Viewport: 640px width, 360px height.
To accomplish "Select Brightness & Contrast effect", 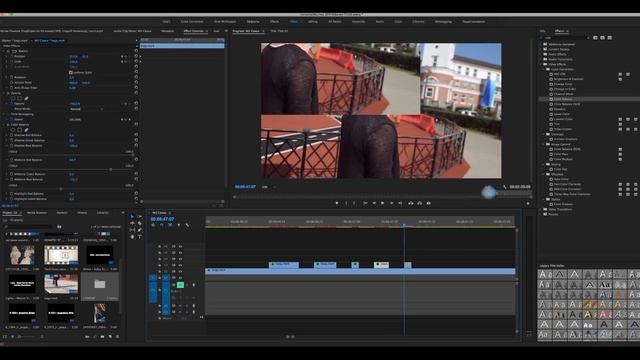I will tap(569, 79).
